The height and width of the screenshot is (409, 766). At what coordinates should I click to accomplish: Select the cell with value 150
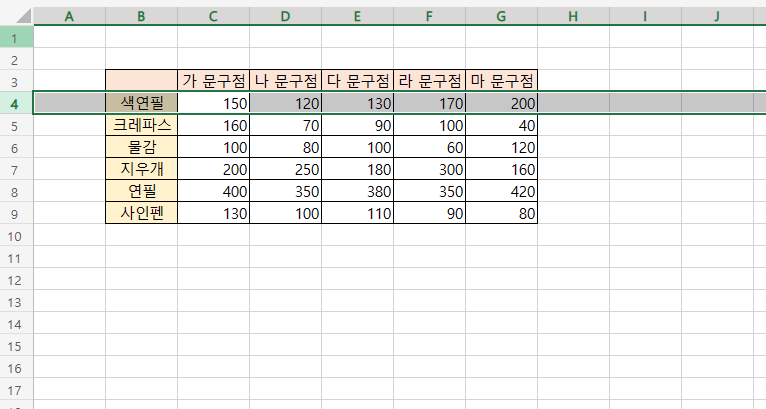point(213,103)
